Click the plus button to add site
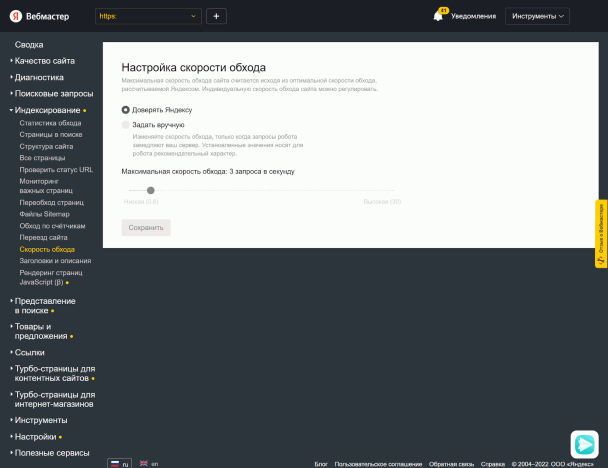Screen dimensions: 608x468 [x=217, y=16]
